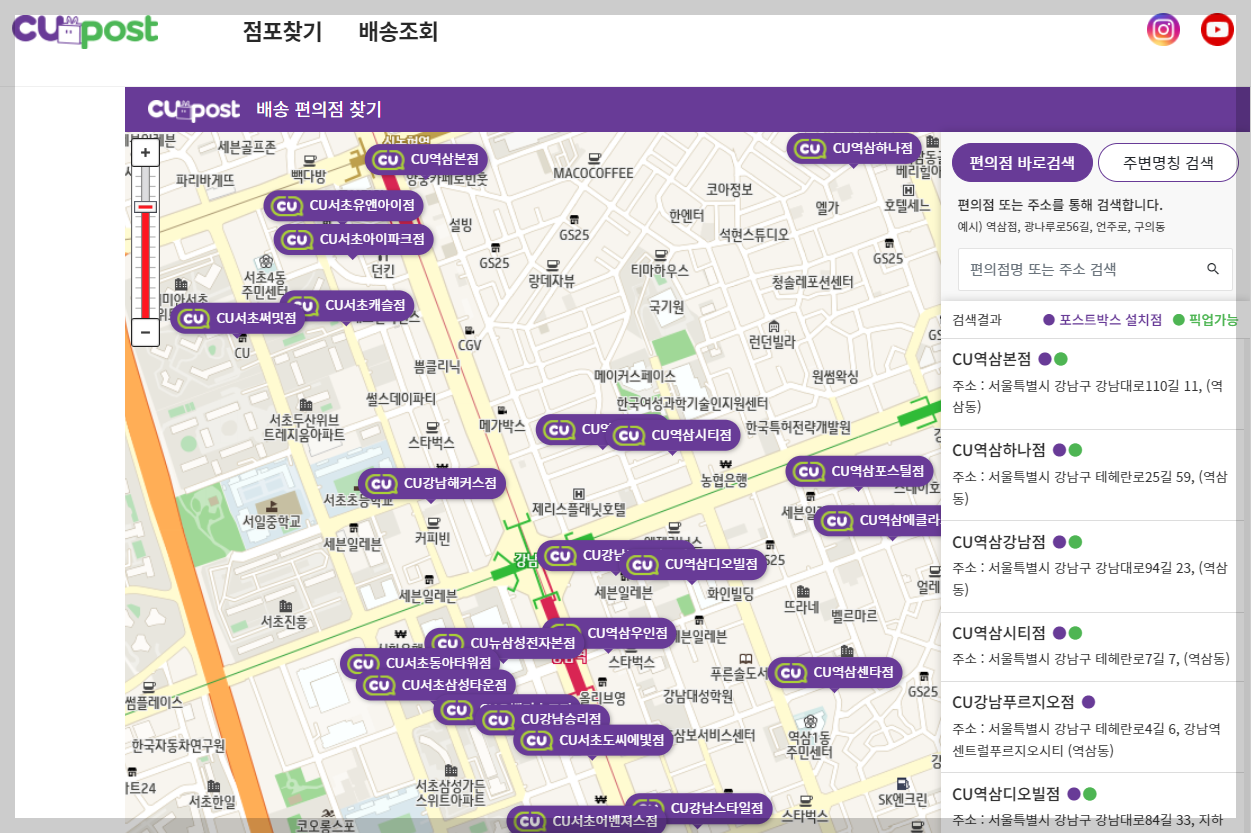Switch to the 주변명칭 검색 tab
1251x833 pixels.
click(1168, 162)
